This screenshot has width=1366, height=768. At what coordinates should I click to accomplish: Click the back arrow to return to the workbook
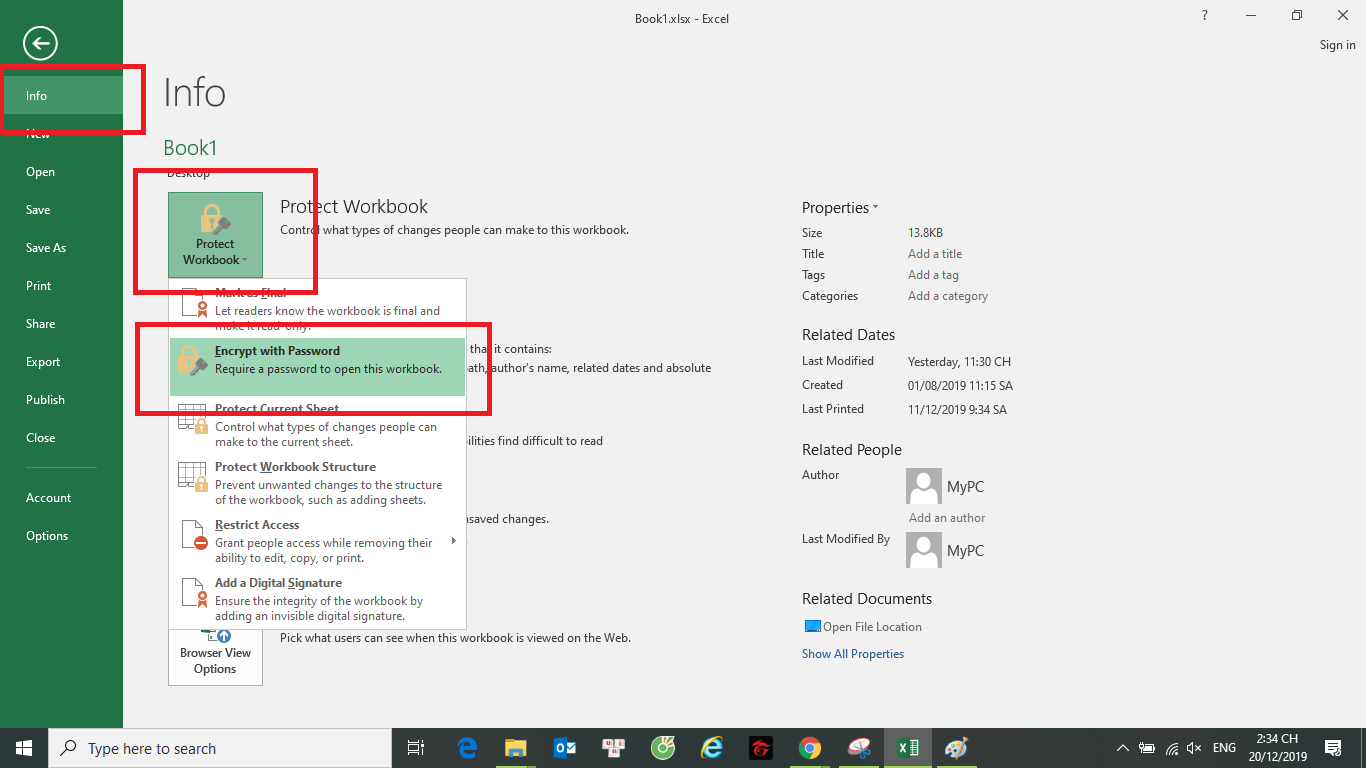41,42
